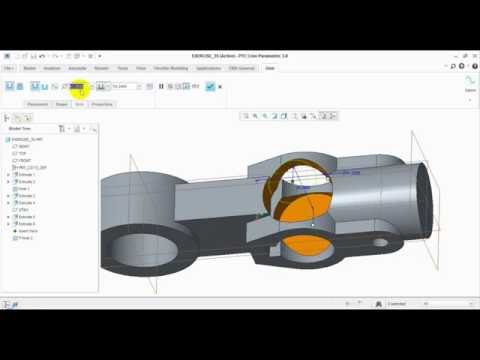
Task: Select the simple hole type icon
Action: coord(10,86)
